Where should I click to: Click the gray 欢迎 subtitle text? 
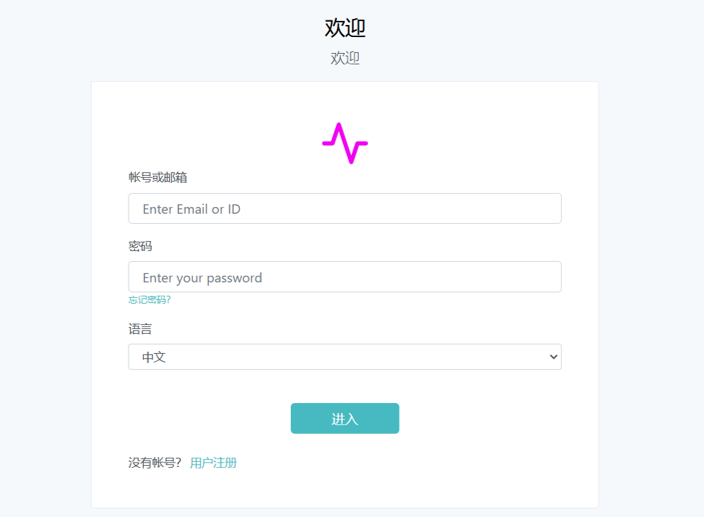pos(345,58)
